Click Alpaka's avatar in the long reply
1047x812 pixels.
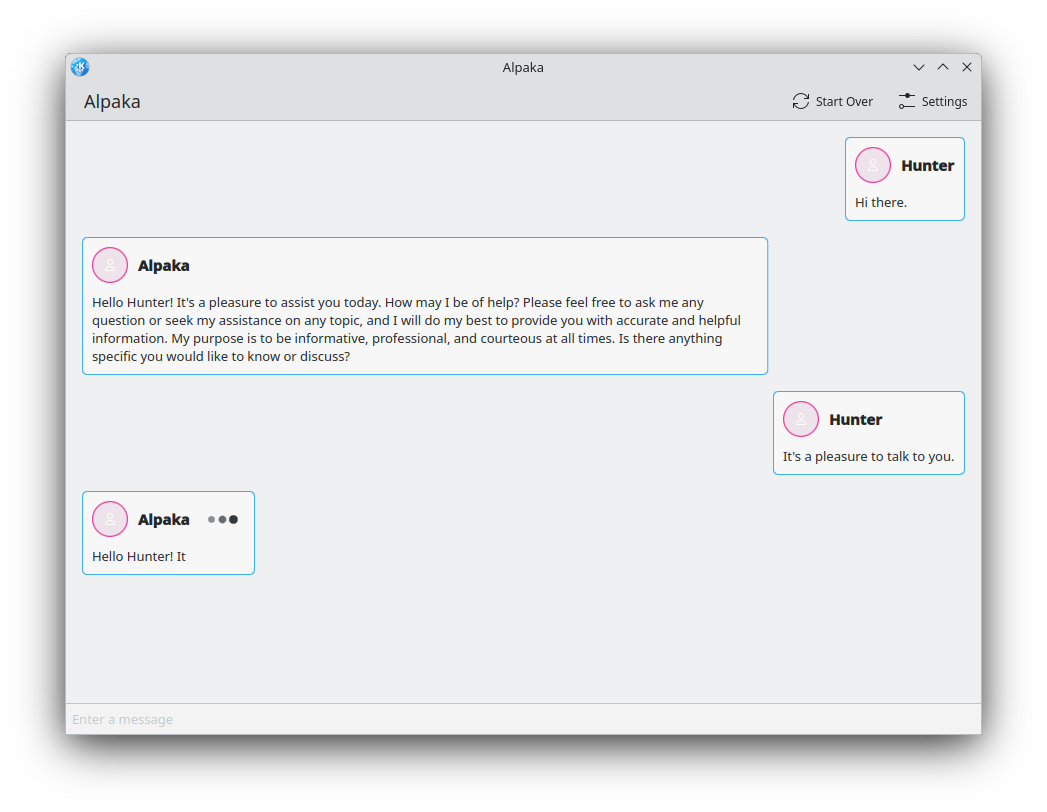click(x=110, y=265)
